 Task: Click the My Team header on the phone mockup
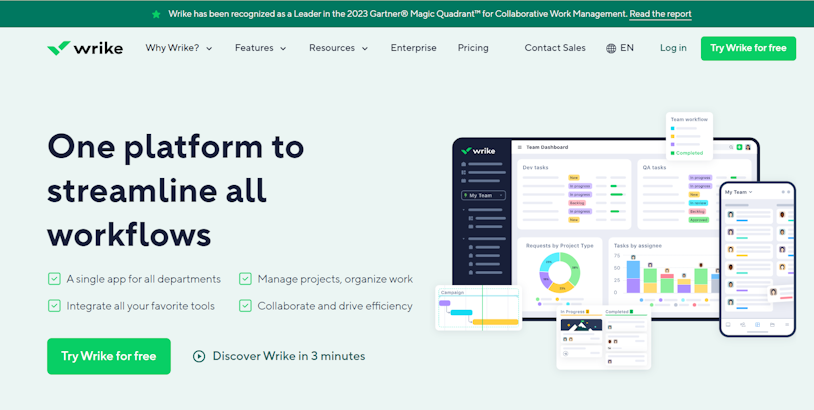(x=738, y=192)
